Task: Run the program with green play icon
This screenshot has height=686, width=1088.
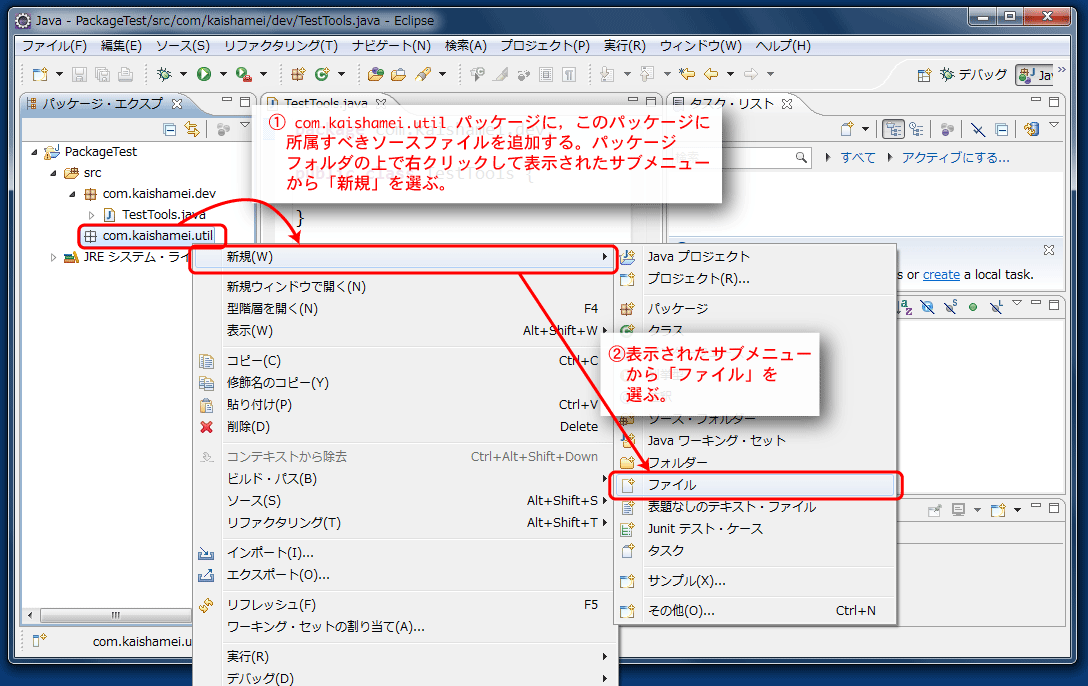Action: coord(204,74)
